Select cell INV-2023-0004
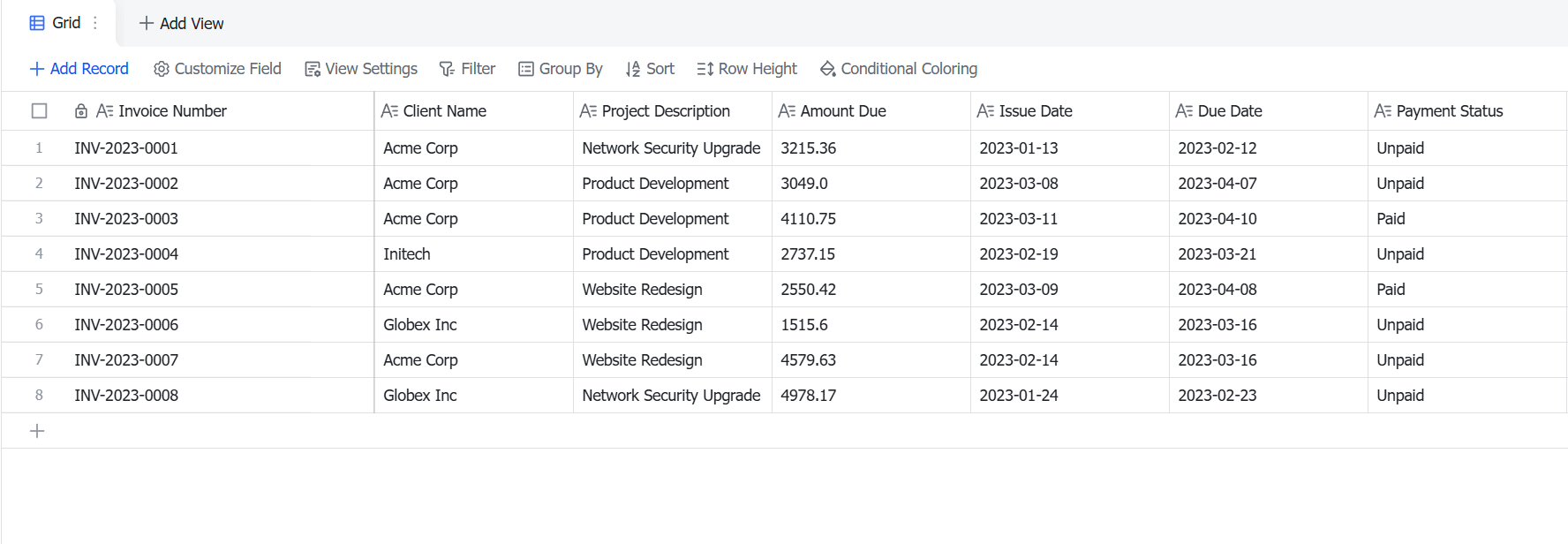Viewport: 1568px width, 544px height. coord(220,254)
